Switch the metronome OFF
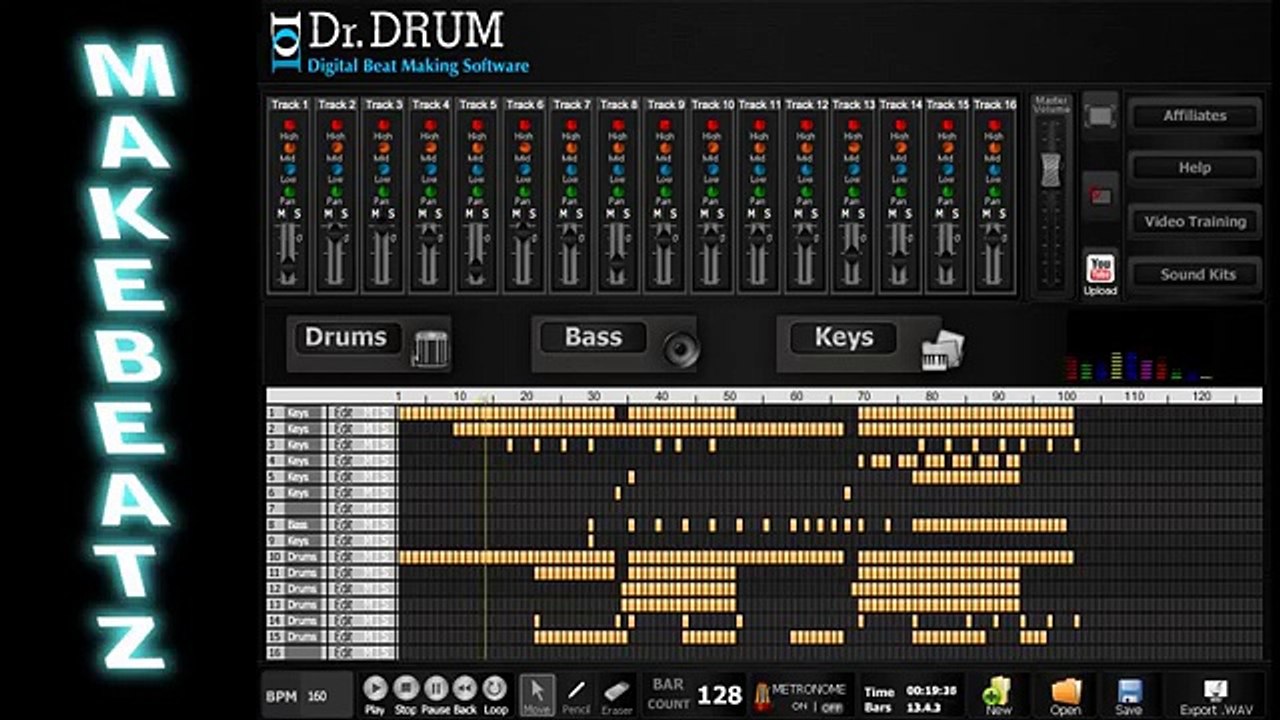Screen dimensions: 1280x720 point(832,706)
